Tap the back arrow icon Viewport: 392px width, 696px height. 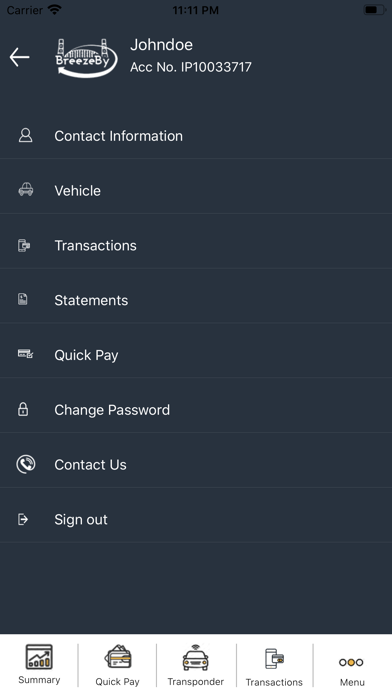point(20,58)
